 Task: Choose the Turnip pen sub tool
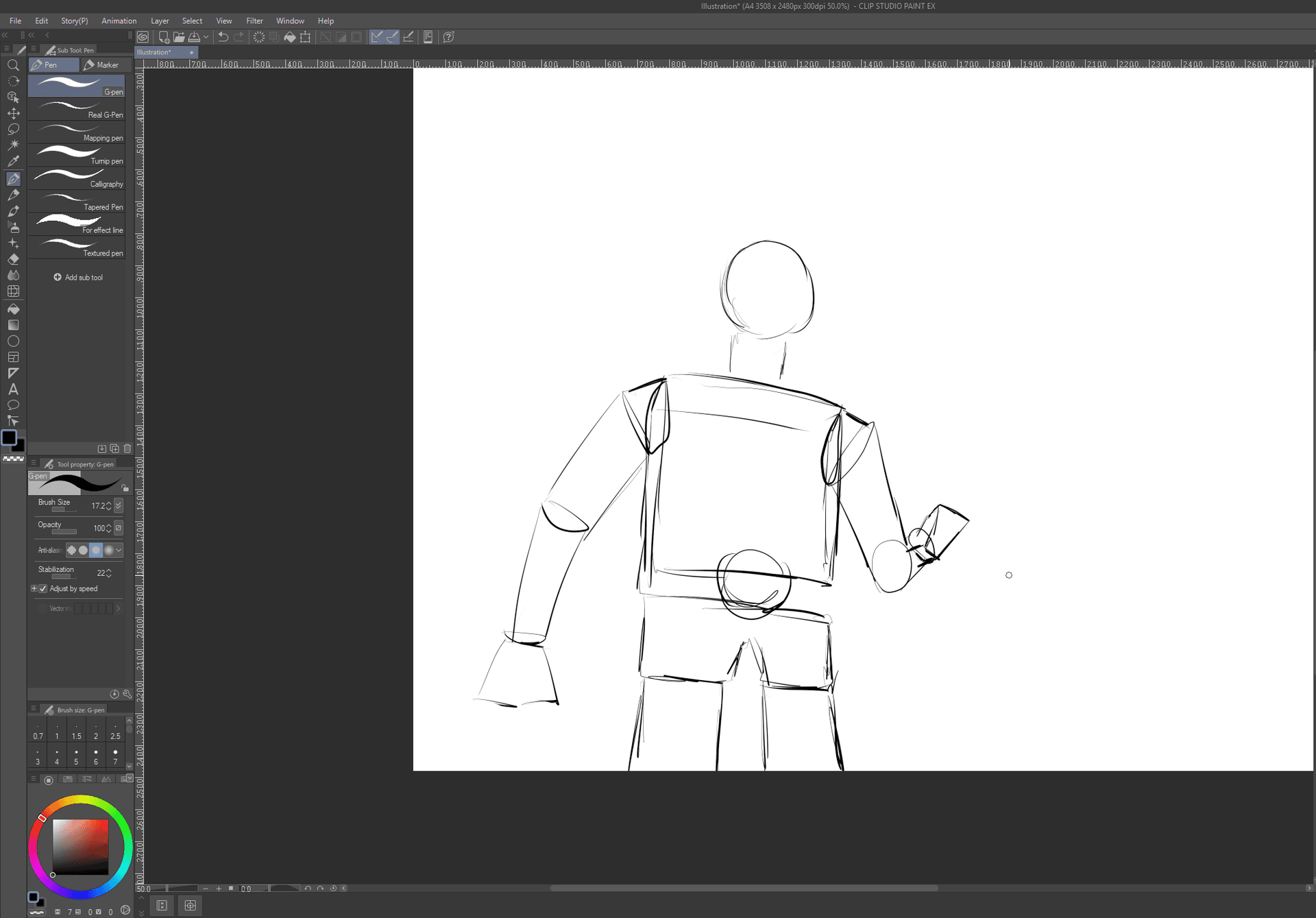click(77, 156)
